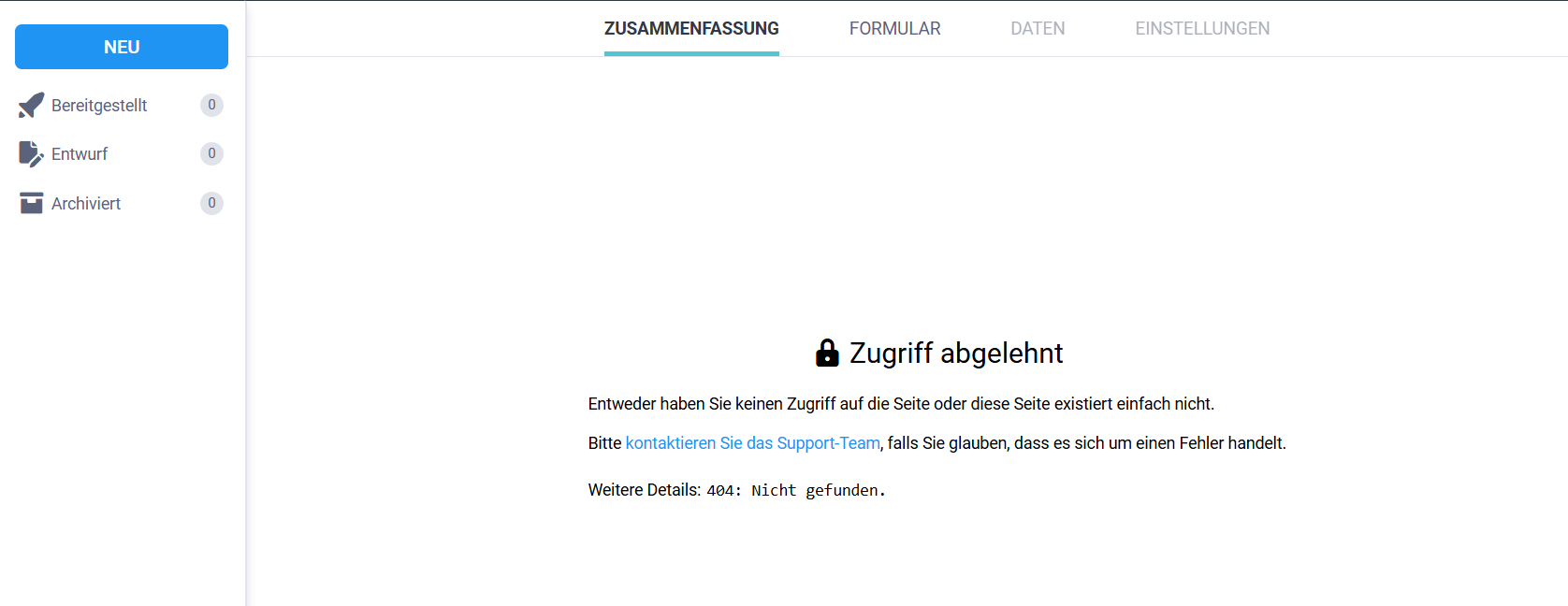This screenshot has height=606, width=1568.
Task: Click the Bereitgestellt count badge
Action: [211, 105]
